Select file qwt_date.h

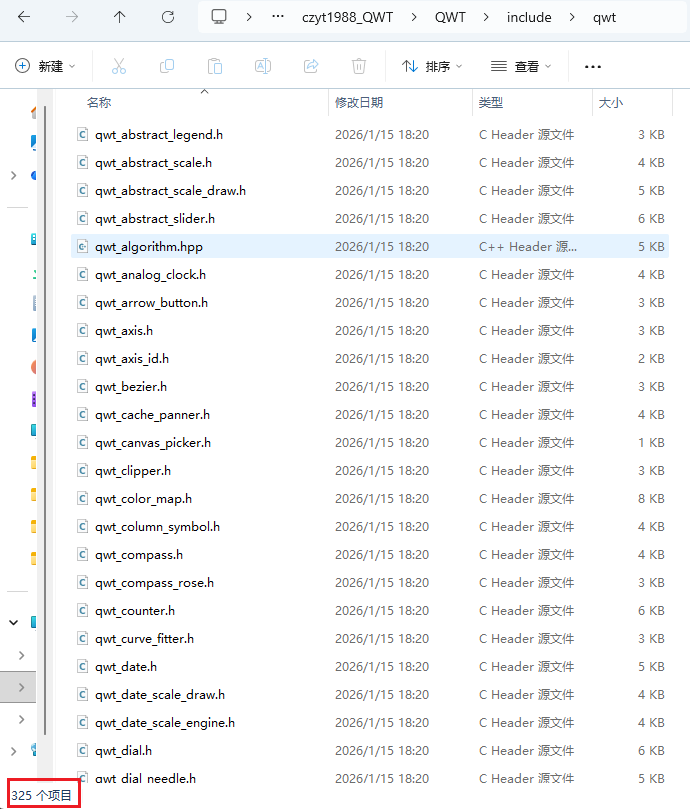pyautogui.click(x=370, y=667)
